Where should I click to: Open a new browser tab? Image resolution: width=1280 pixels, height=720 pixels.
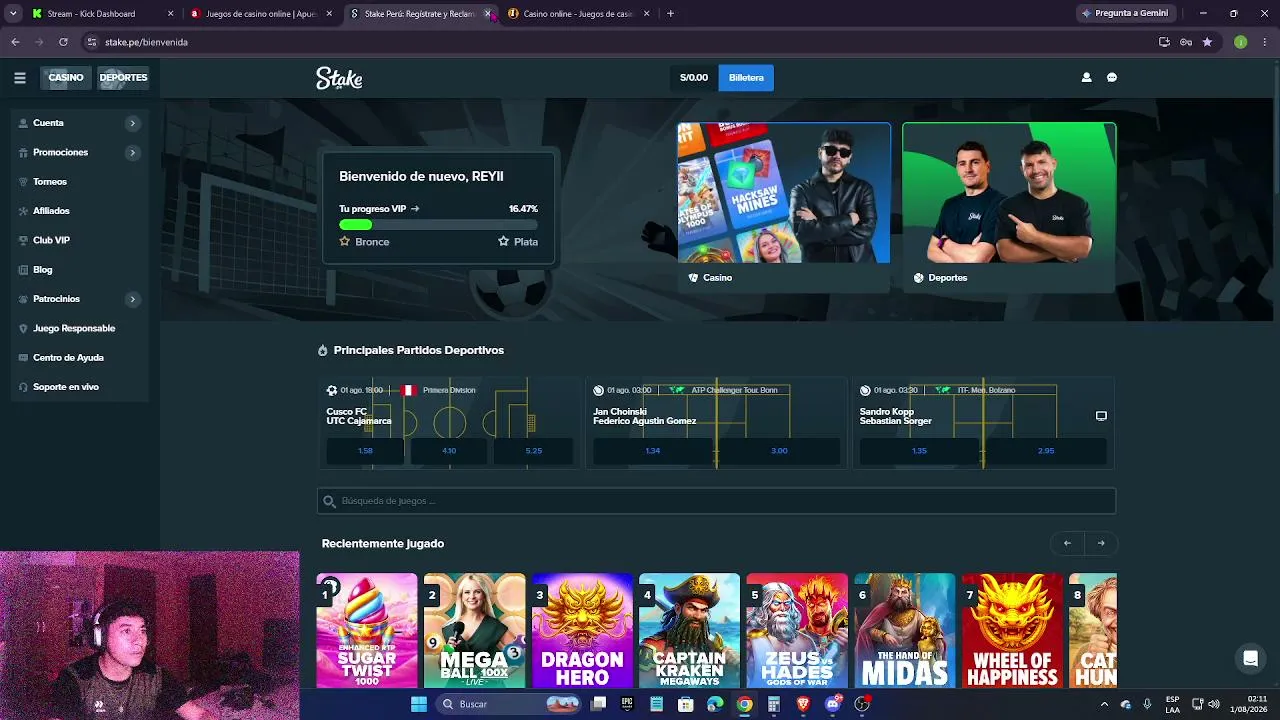pos(670,14)
